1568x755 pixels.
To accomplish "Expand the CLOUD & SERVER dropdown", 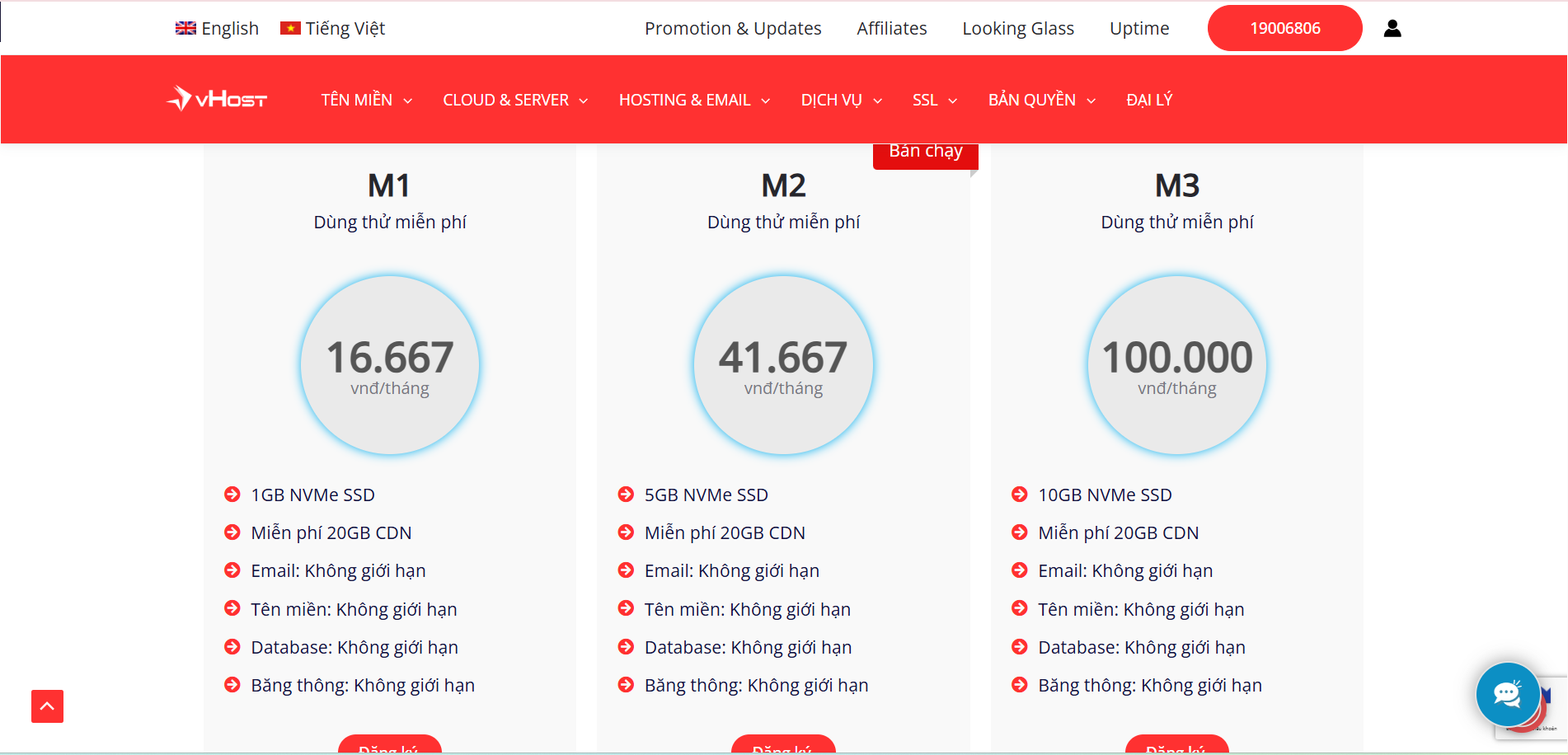I will 514,100.
